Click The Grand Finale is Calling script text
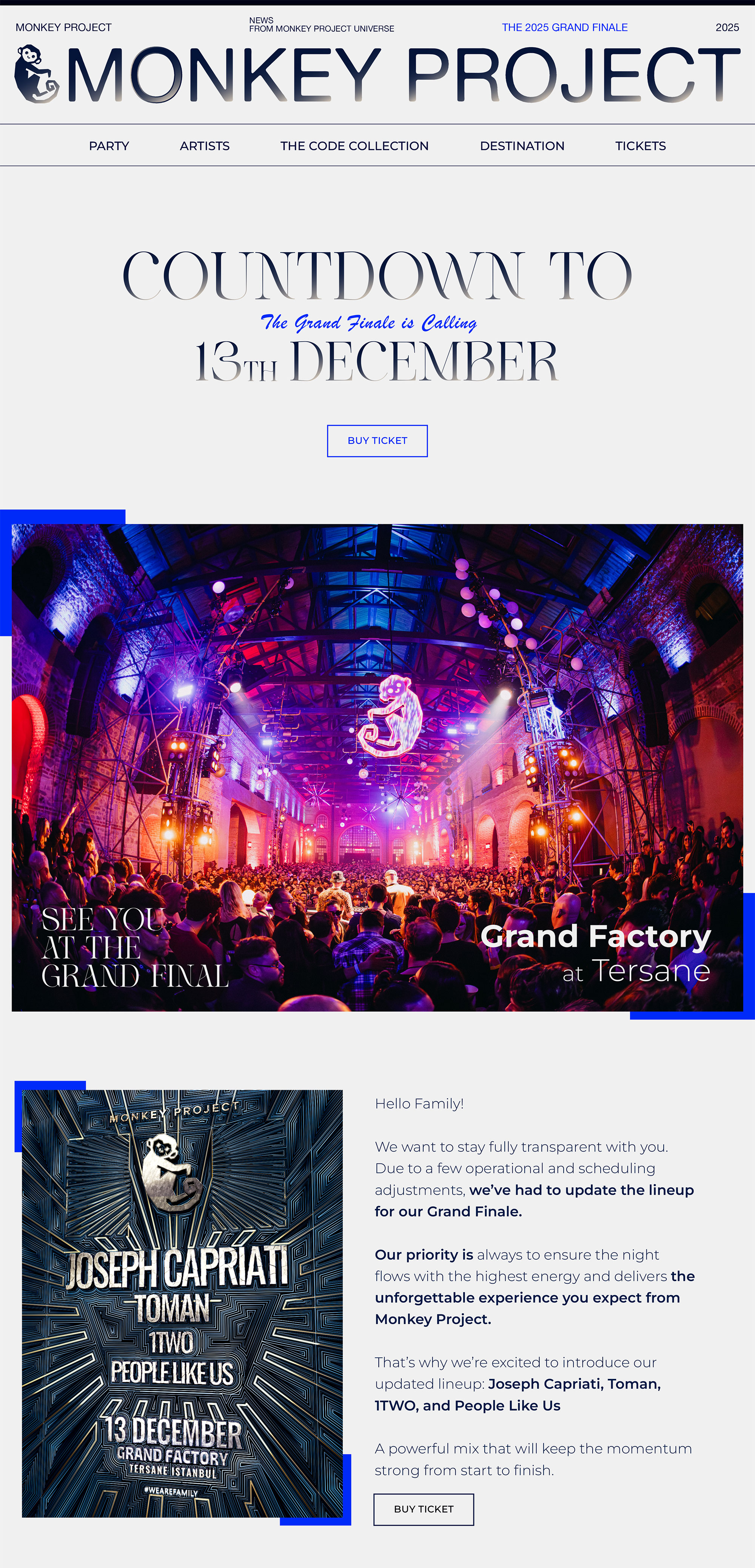755x1568 pixels. [369, 322]
